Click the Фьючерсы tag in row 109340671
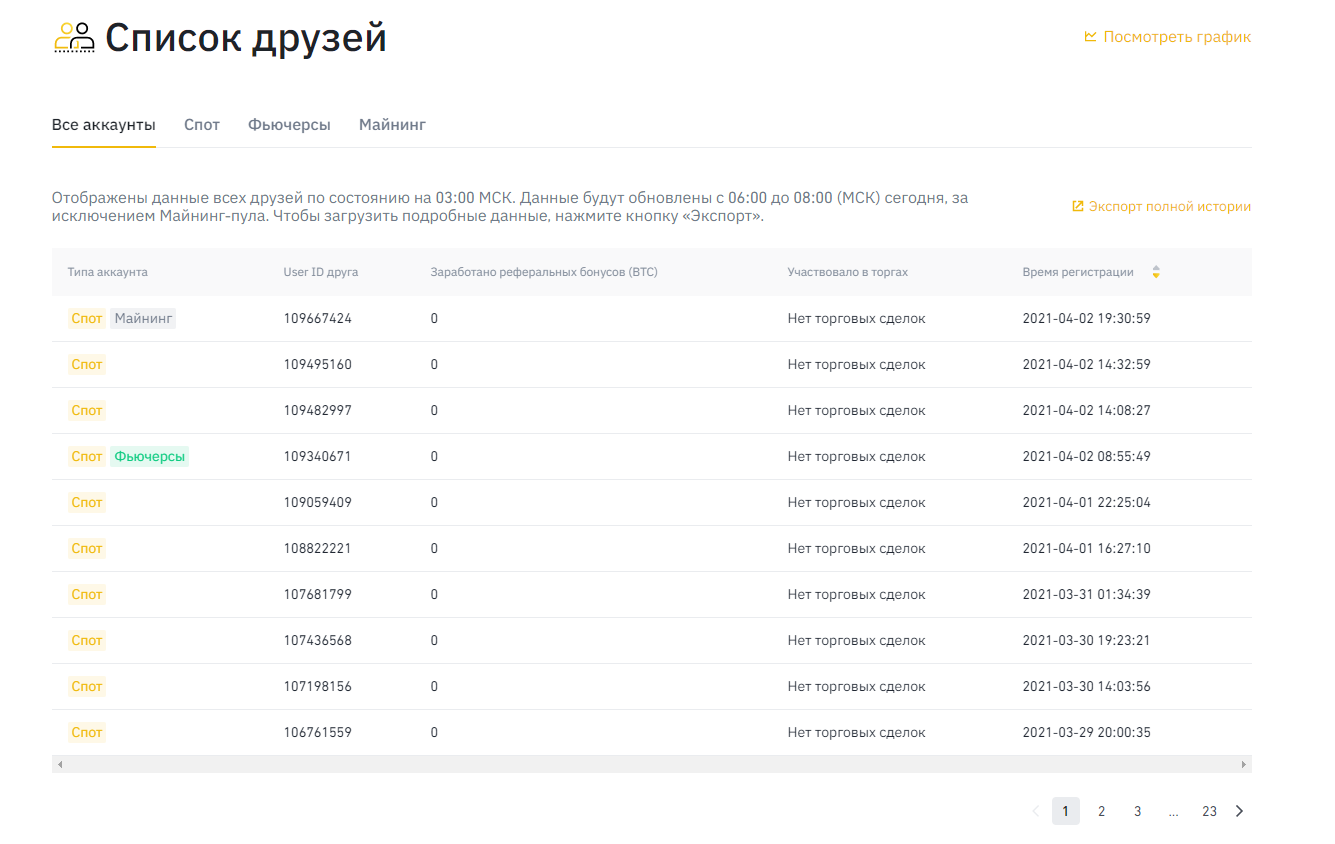Image resolution: width=1335 pixels, height=844 pixels. click(149, 457)
